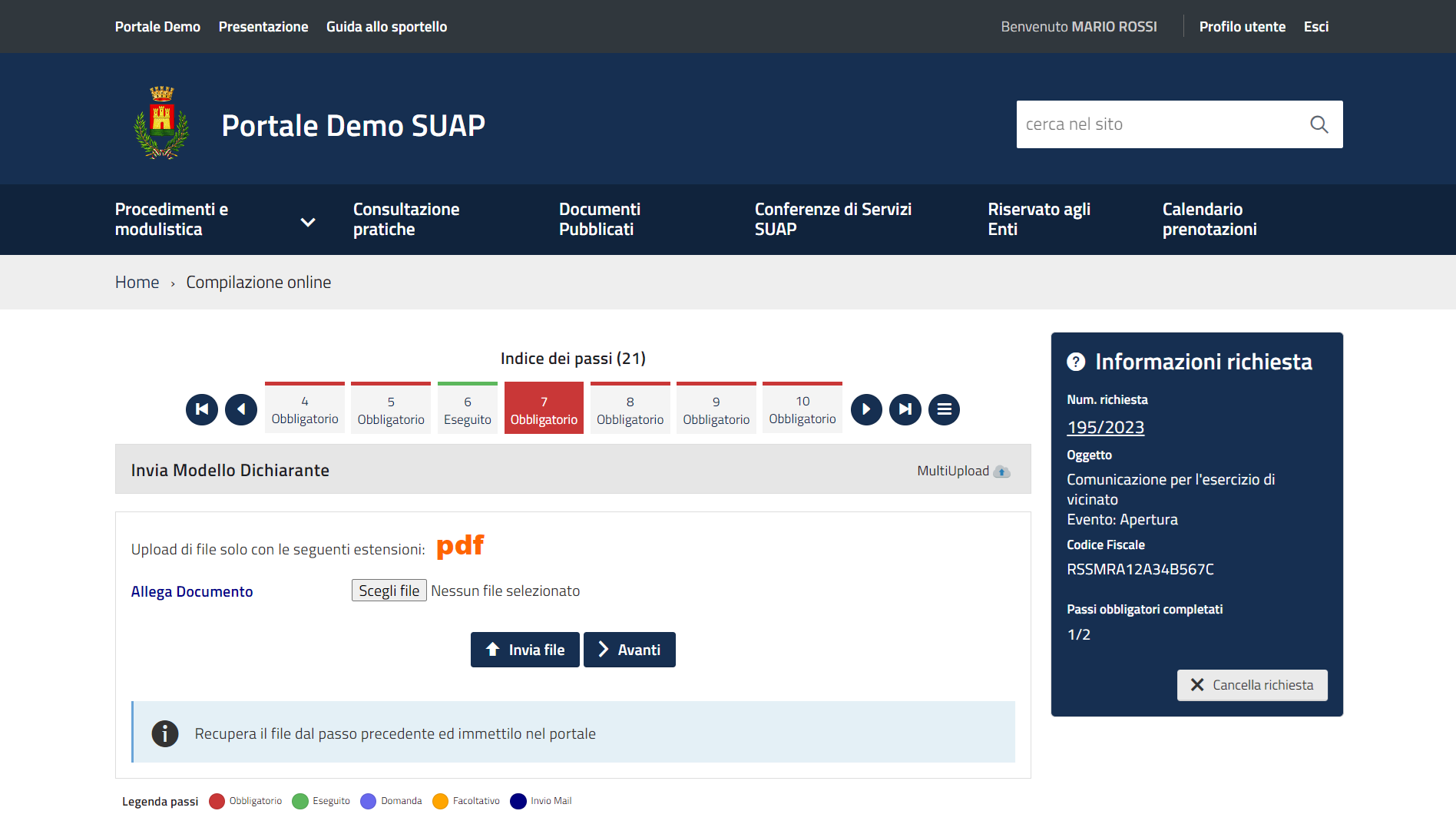Switch to step 10 Obbligatorio
The image size is (1456, 824).
[802, 409]
